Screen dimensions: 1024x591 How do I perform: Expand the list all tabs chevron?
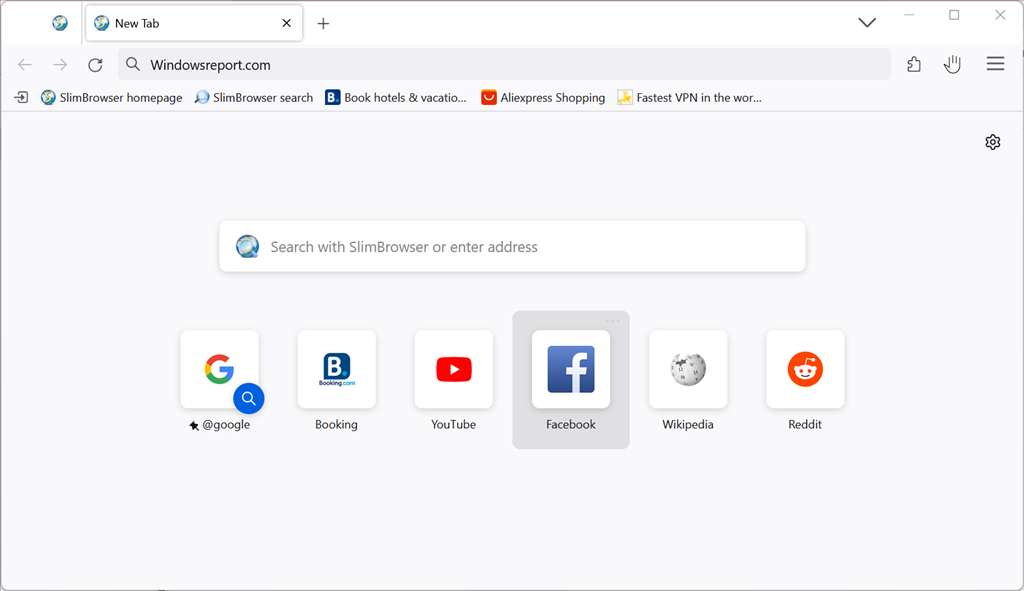coord(867,22)
